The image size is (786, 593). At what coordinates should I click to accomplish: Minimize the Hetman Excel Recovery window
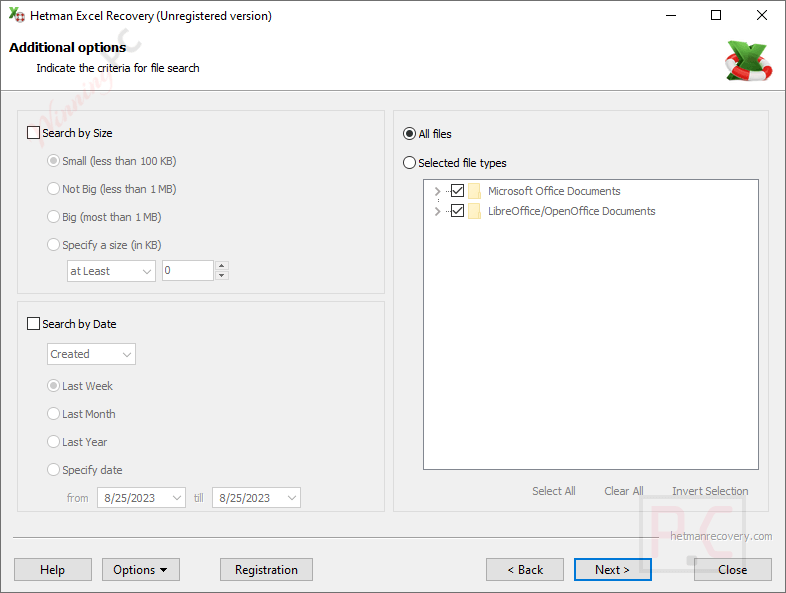[671, 16]
